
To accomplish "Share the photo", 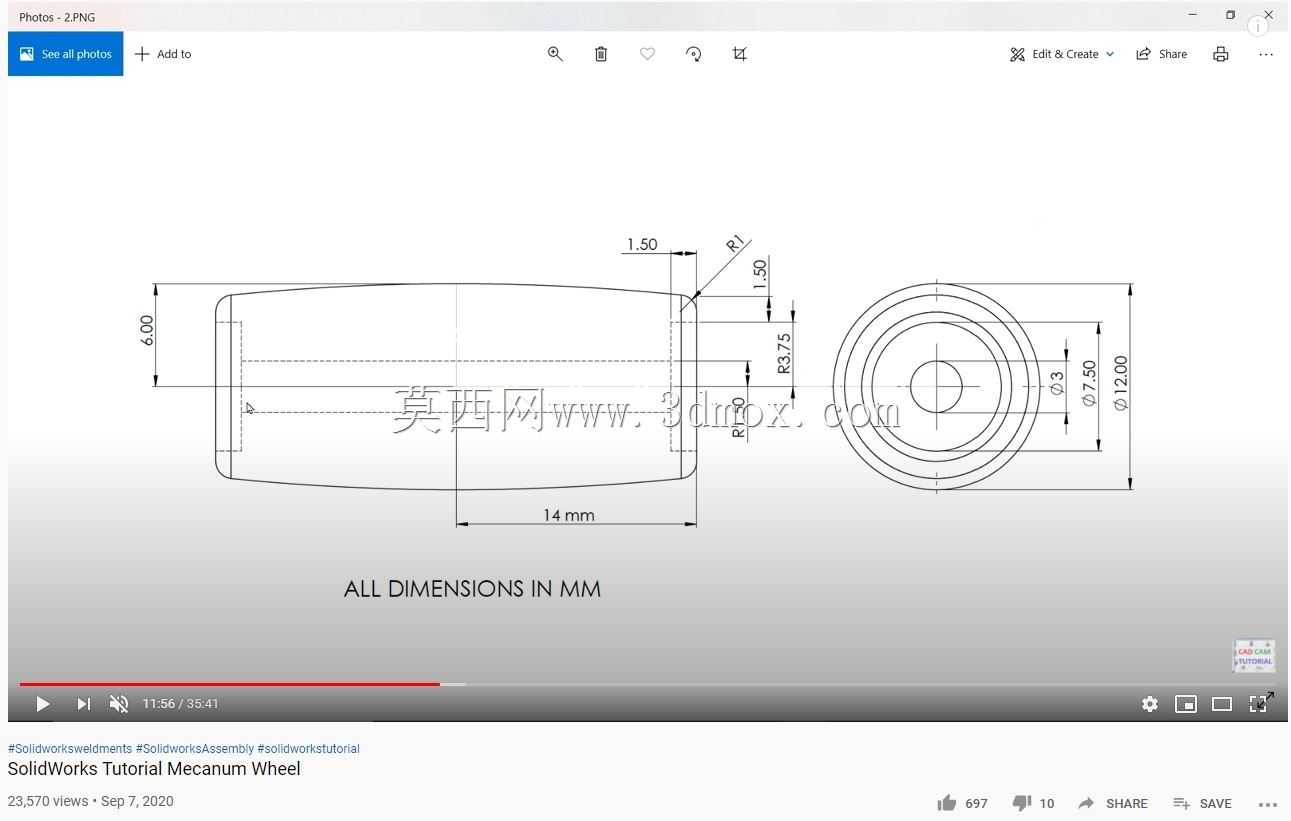I will [x=1162, y=54].
